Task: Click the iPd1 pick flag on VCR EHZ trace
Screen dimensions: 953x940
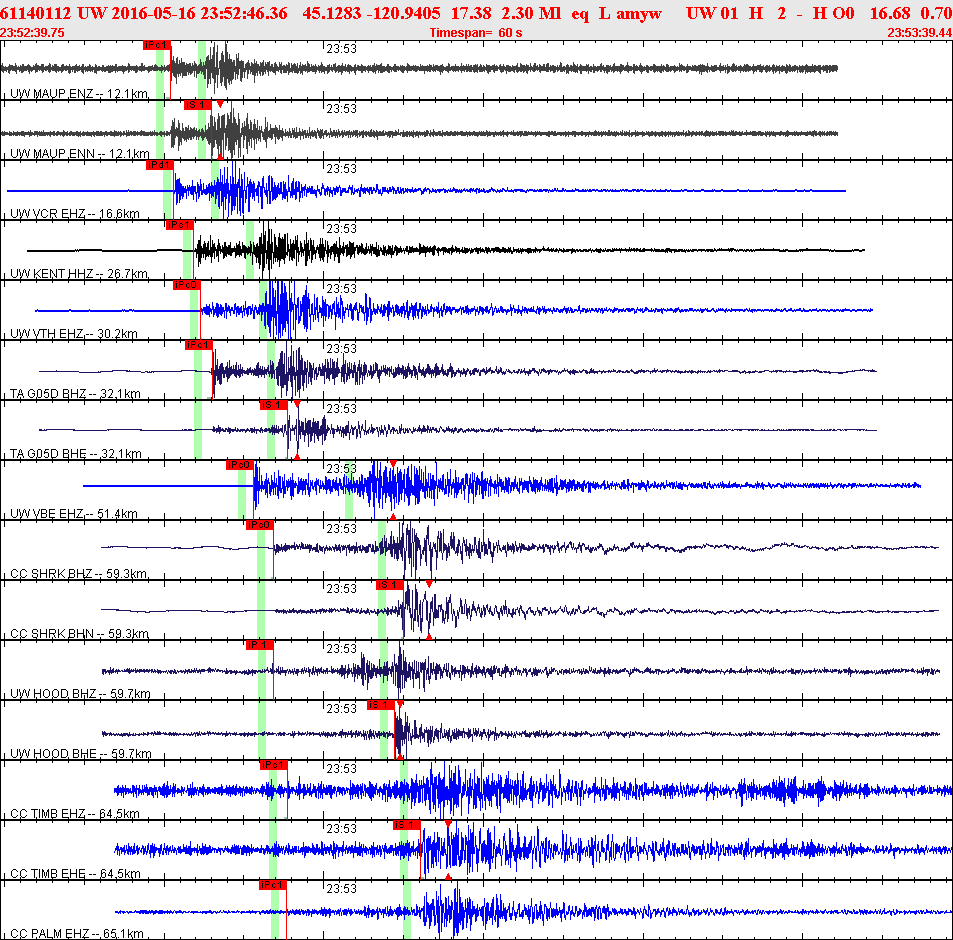Action: tap(160, 165)
